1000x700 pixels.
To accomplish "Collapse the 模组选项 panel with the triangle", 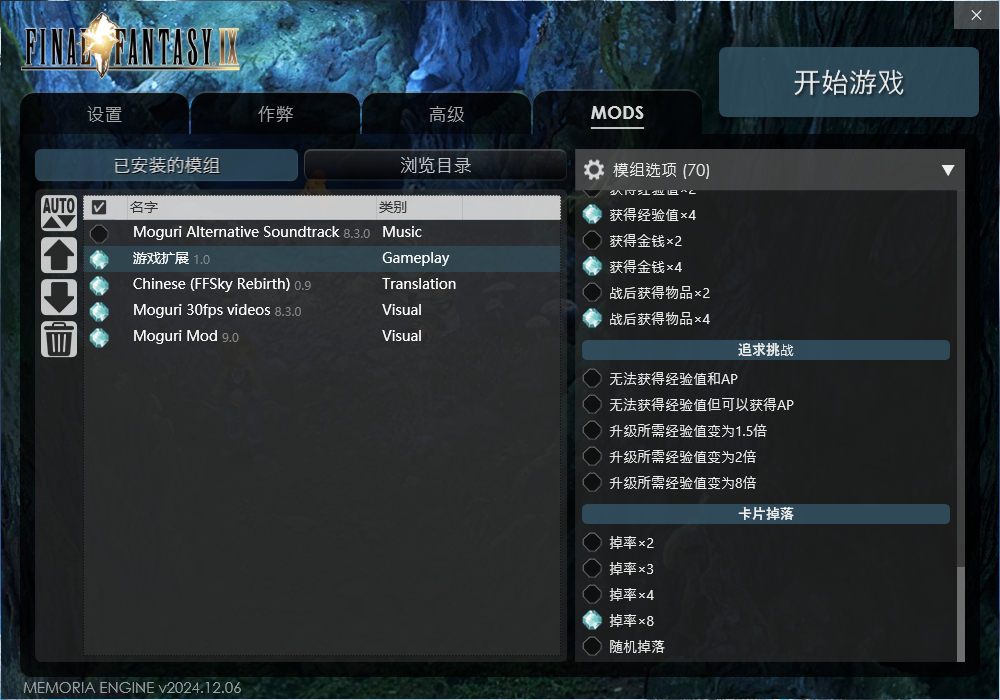I will coord(948,170).
